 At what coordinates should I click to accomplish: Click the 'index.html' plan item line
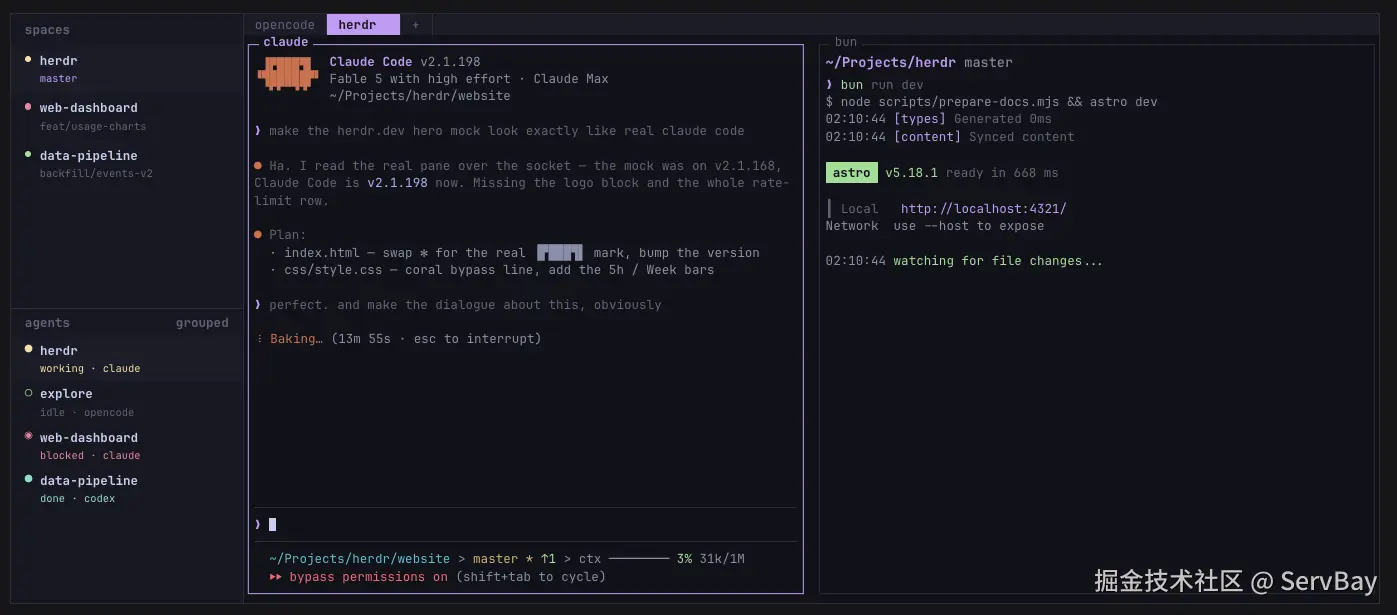[514, 253]
